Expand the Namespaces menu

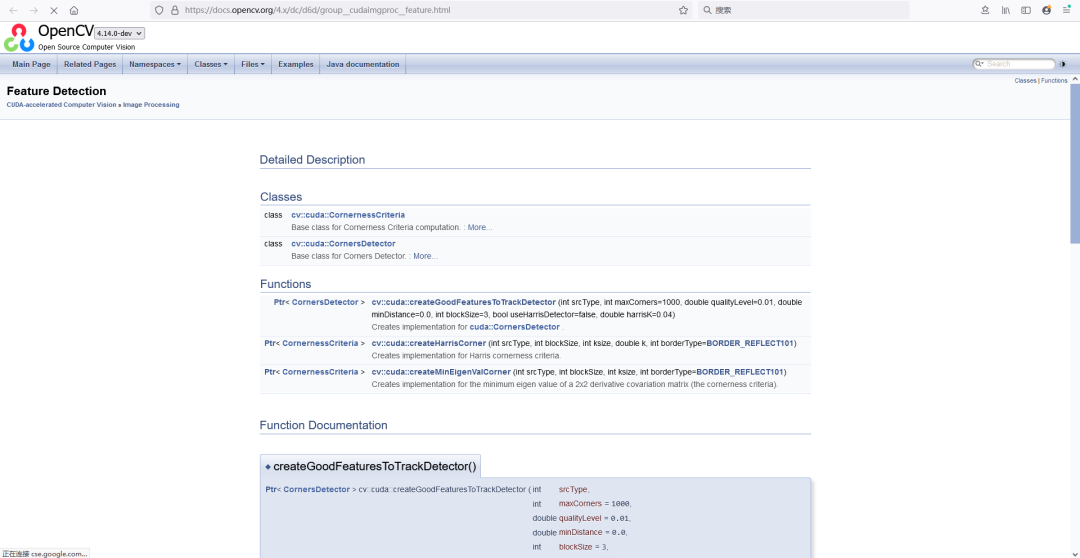(x=155, y=64)
